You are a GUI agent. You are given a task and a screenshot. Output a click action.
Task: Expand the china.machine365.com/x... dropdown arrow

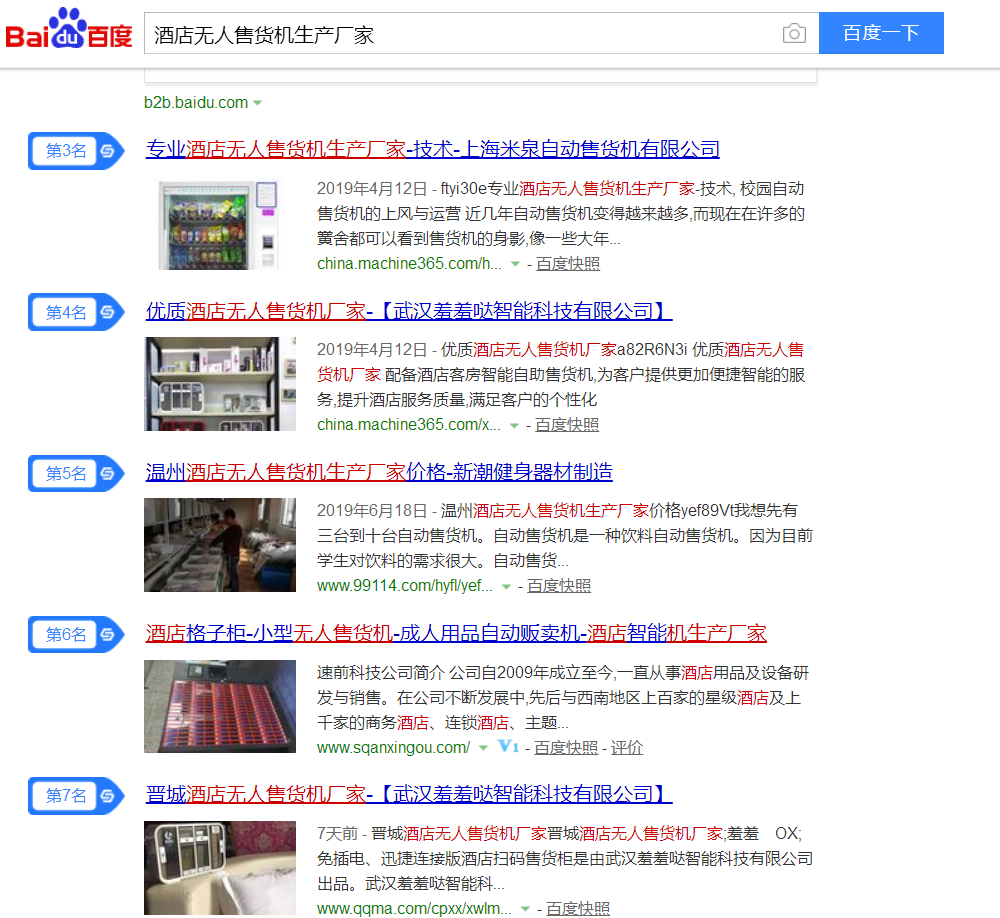point(515,426)
